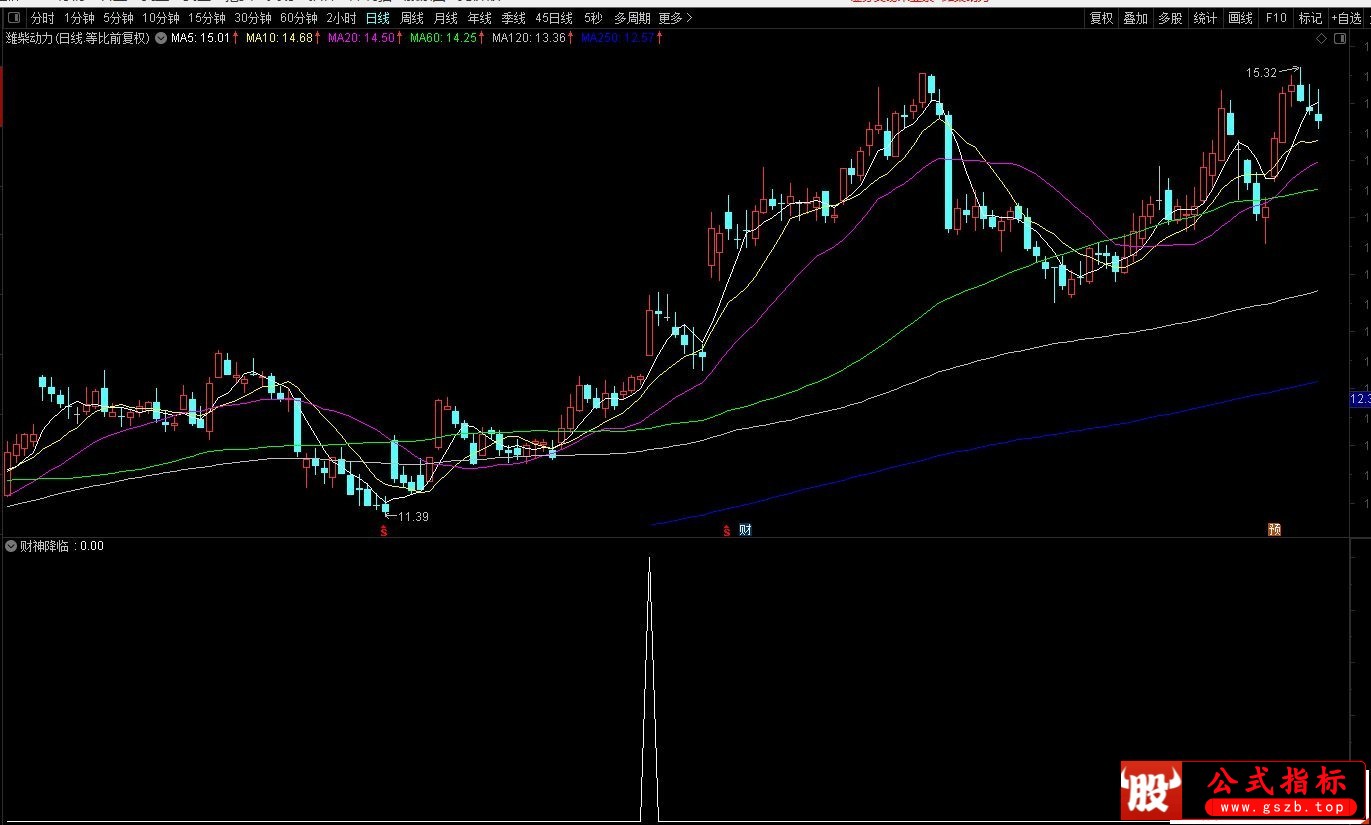The width and height of the screenshot is (1371, 825).
Task: Select the 月线 monthly period
Action: click(445, 18)
